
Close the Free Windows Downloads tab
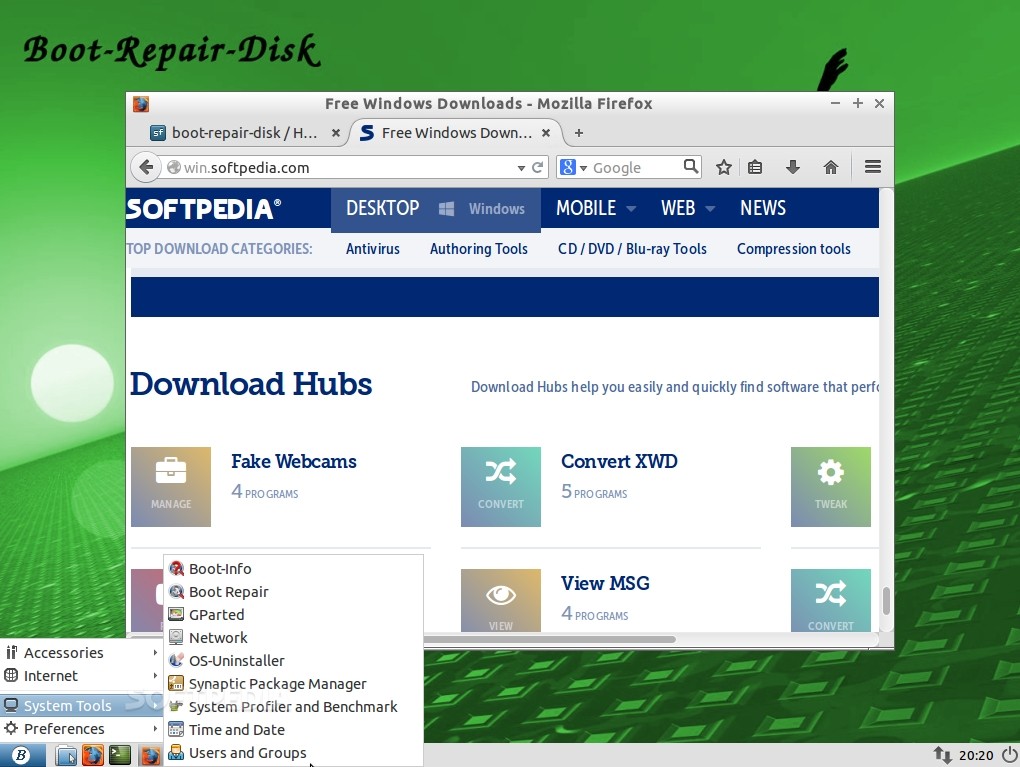pyautogui.click(x=546, y=133)
